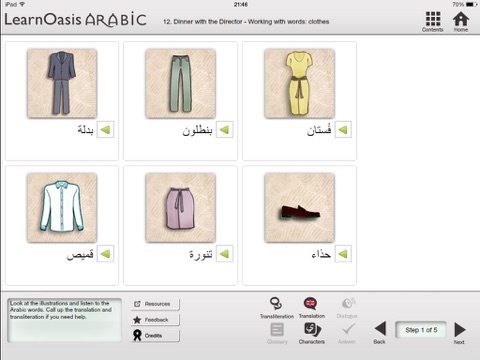
Task: Open the Feedback button
Action: 155,320
